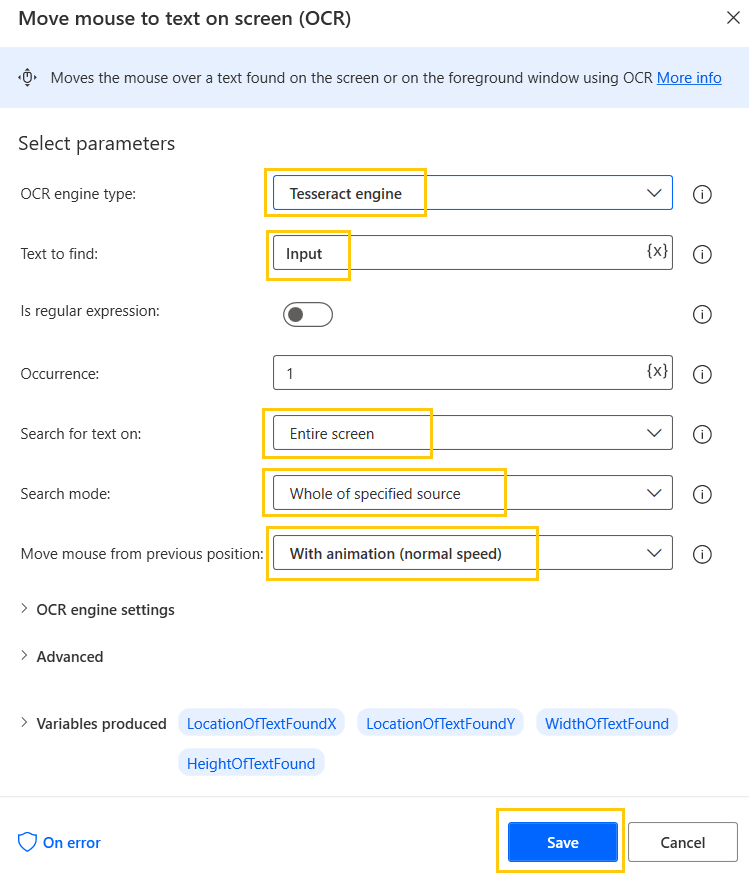Open the OCR engine type dropdown
749x879 pixels.
pyautogui.click(x=654, y=192)
